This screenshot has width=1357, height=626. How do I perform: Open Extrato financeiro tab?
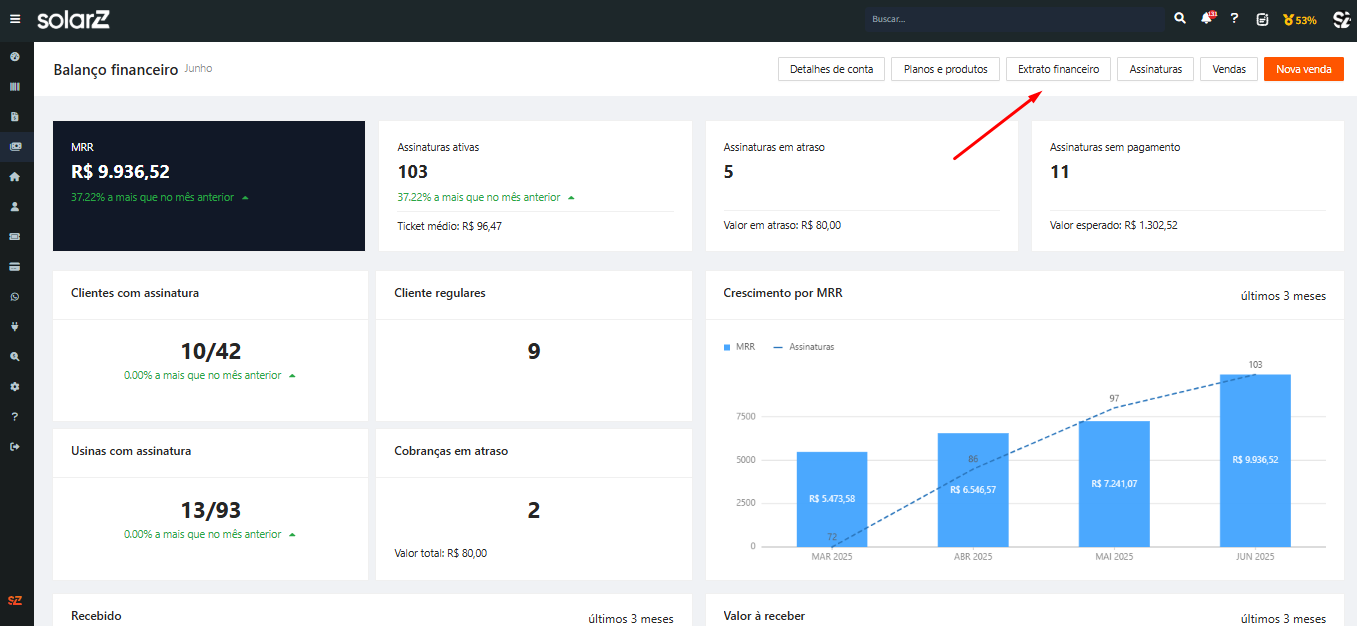[x=1058, y=69]
